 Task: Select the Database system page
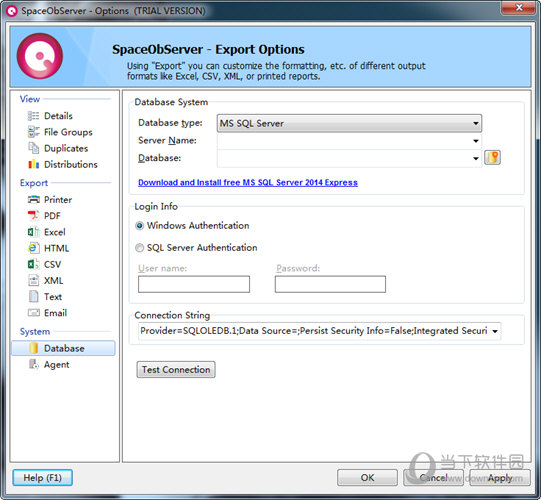pyautogui.click(x=63, y=348)
